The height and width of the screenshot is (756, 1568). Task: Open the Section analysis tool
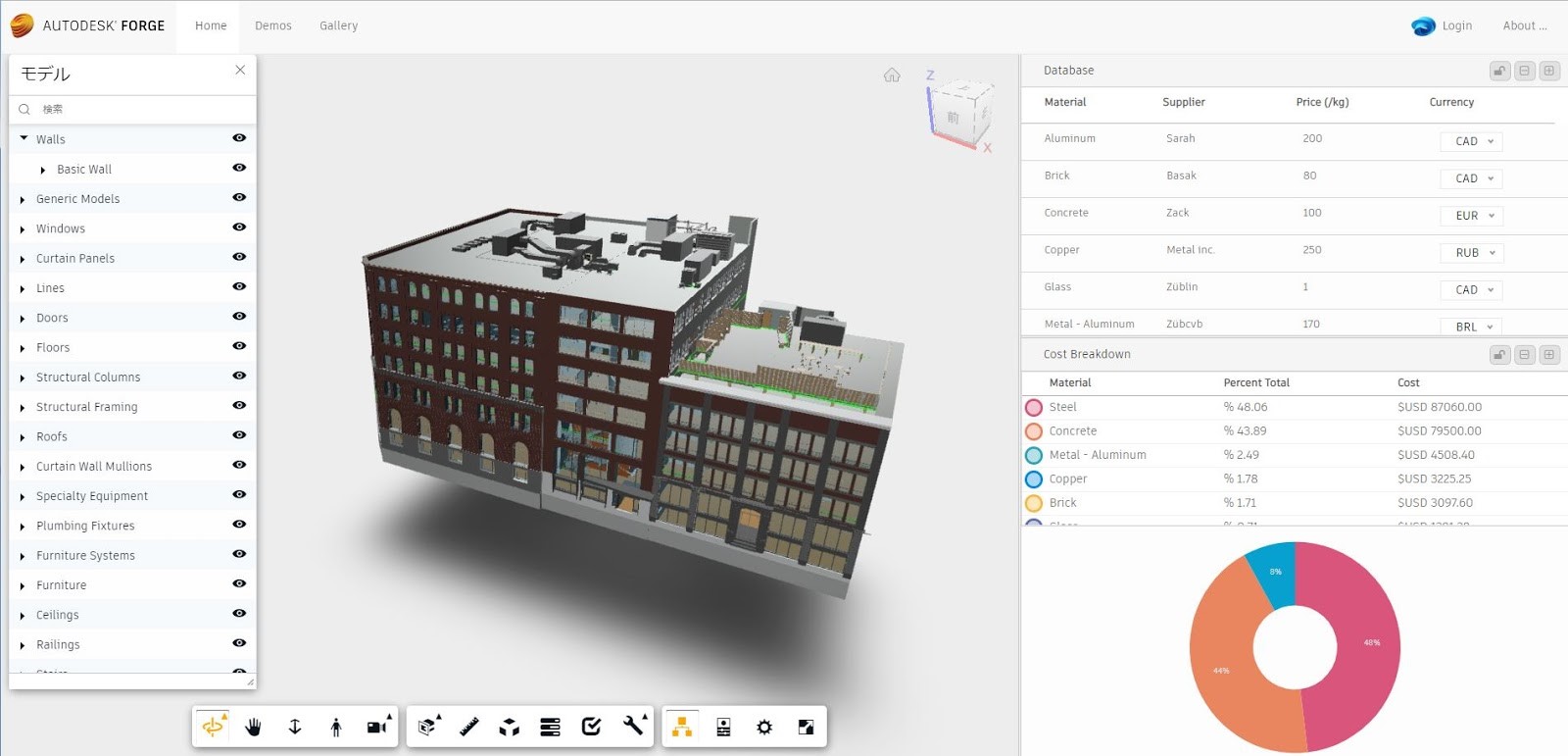(427, 727)
